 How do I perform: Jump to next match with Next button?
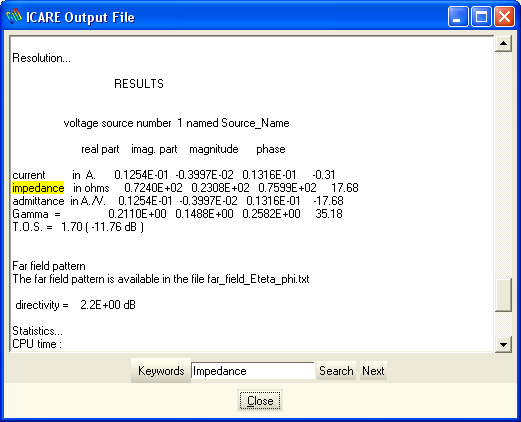(373, 371)
